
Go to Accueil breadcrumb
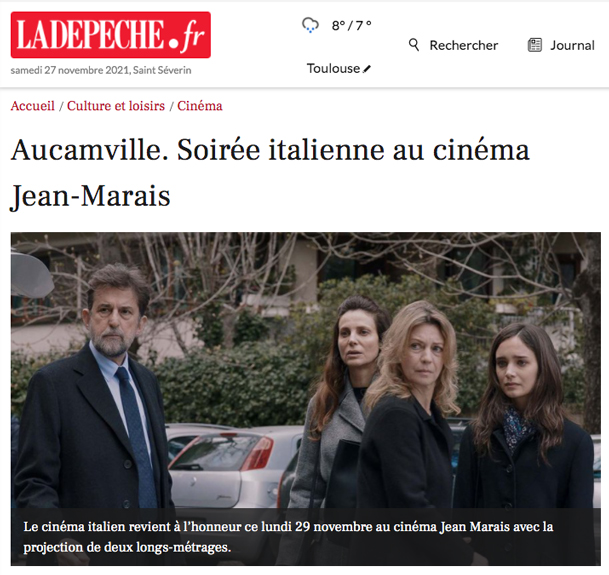click(x=33, y=106)
